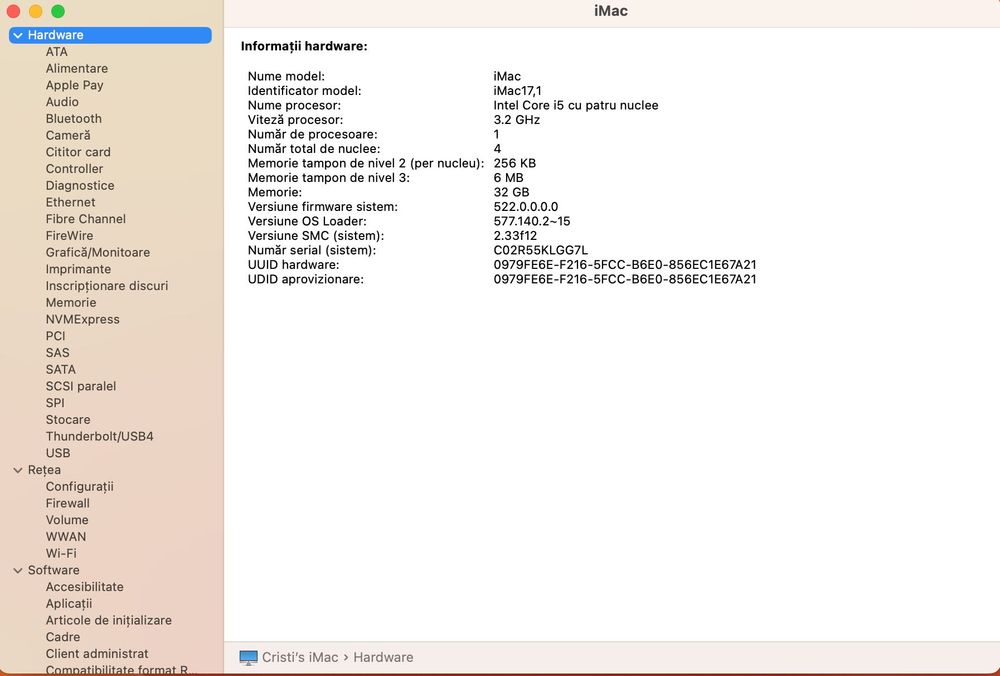Screen dimensions: 1000x676
Task: Click the UUID hardware value
Action: [x=625, y=265]
